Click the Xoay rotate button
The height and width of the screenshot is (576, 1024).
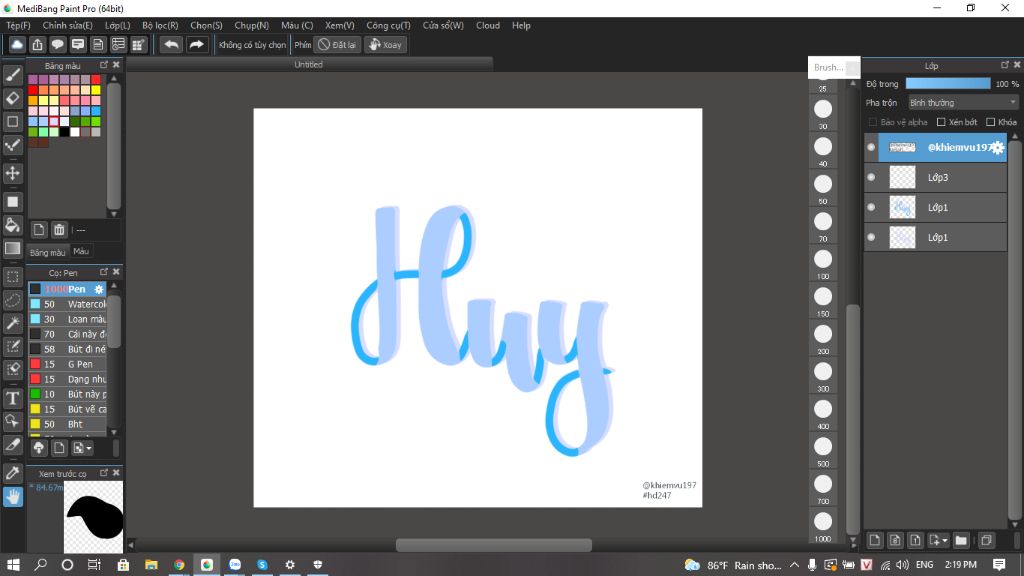point(386,44)
